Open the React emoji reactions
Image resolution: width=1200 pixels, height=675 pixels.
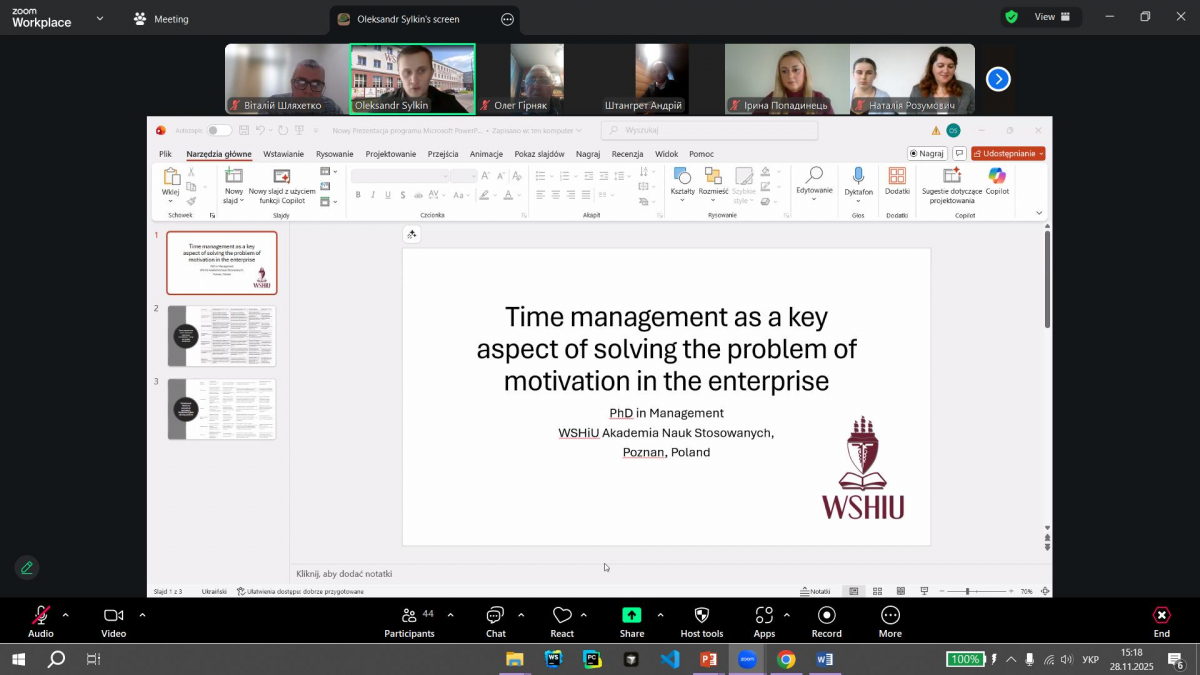pos(562,615)
